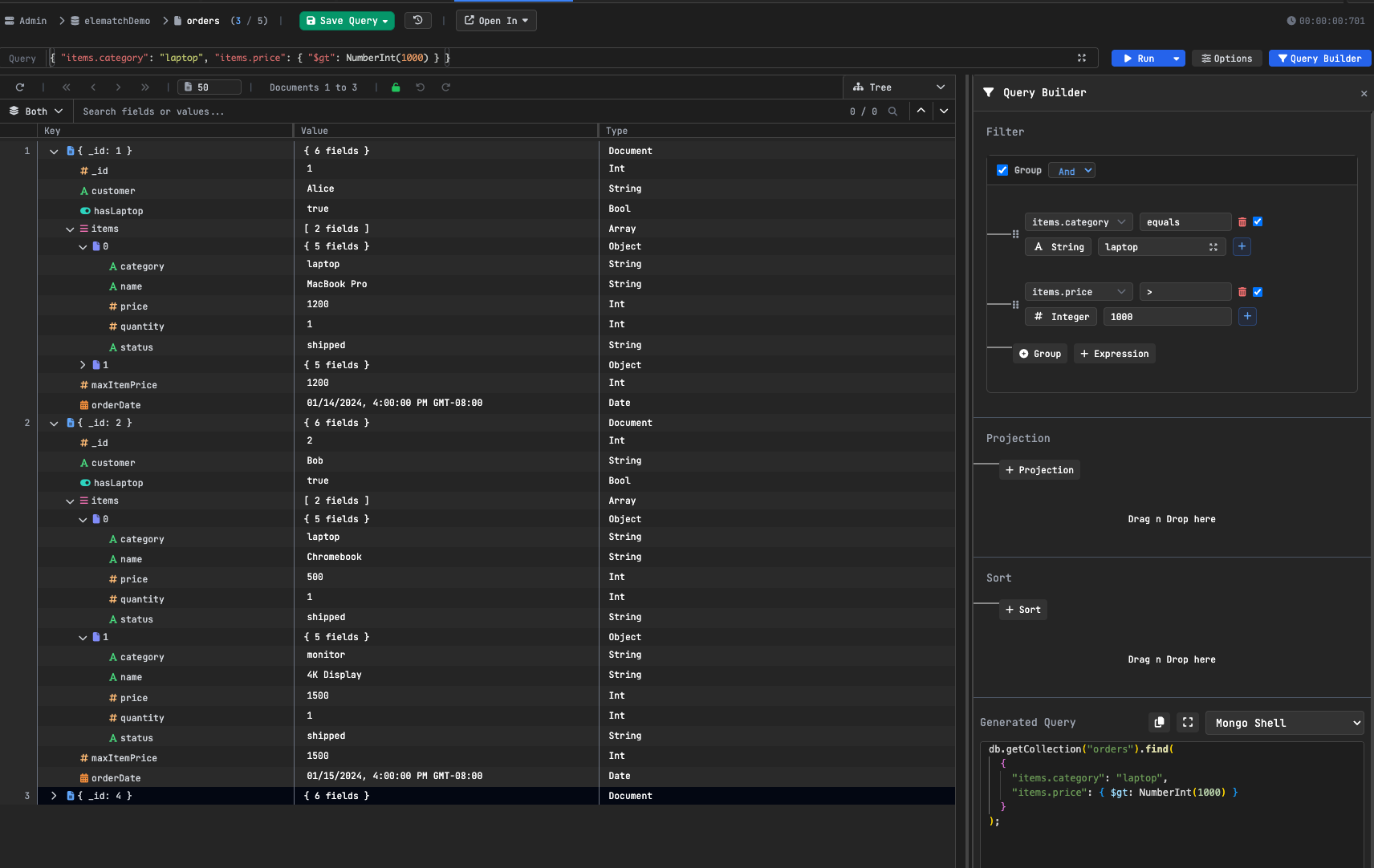
Task: Jump to previous search match
Action: click(x=921, y=111)
